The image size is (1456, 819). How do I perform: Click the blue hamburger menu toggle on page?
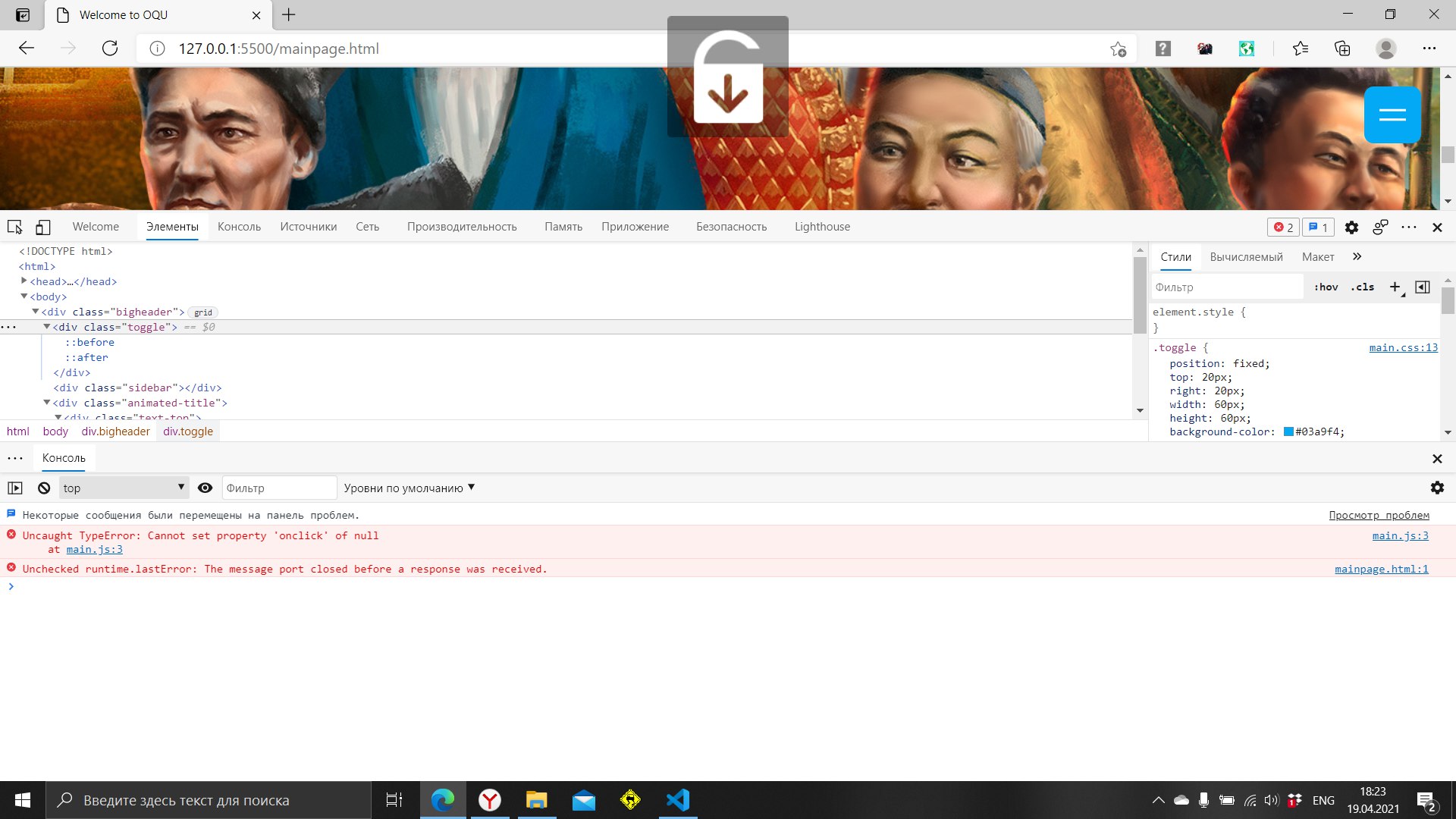coord(1392,115)
